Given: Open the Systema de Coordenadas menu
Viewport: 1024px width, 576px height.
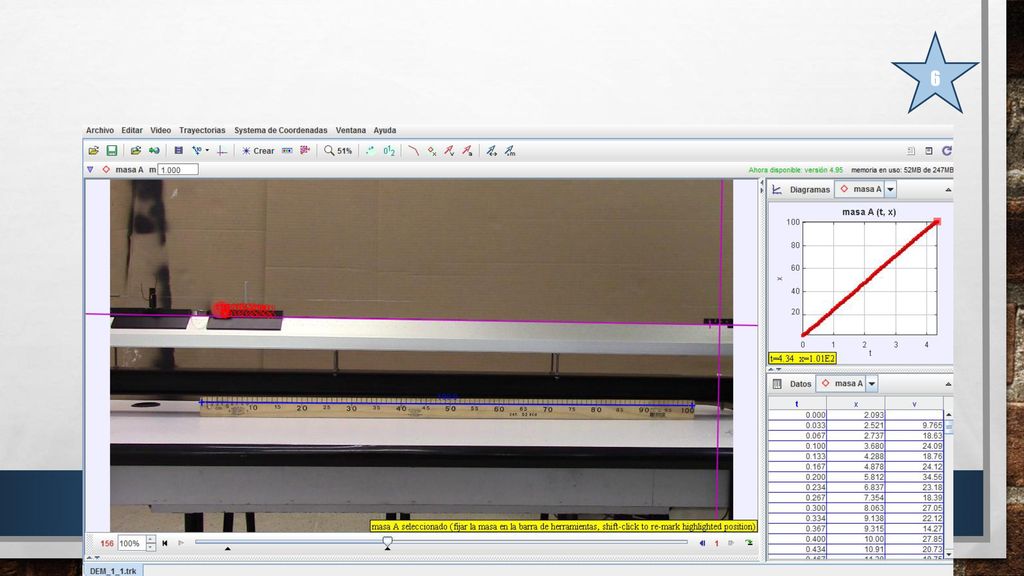Looking at the screenshot, I should pyautogui.click(x=281, y=131).
